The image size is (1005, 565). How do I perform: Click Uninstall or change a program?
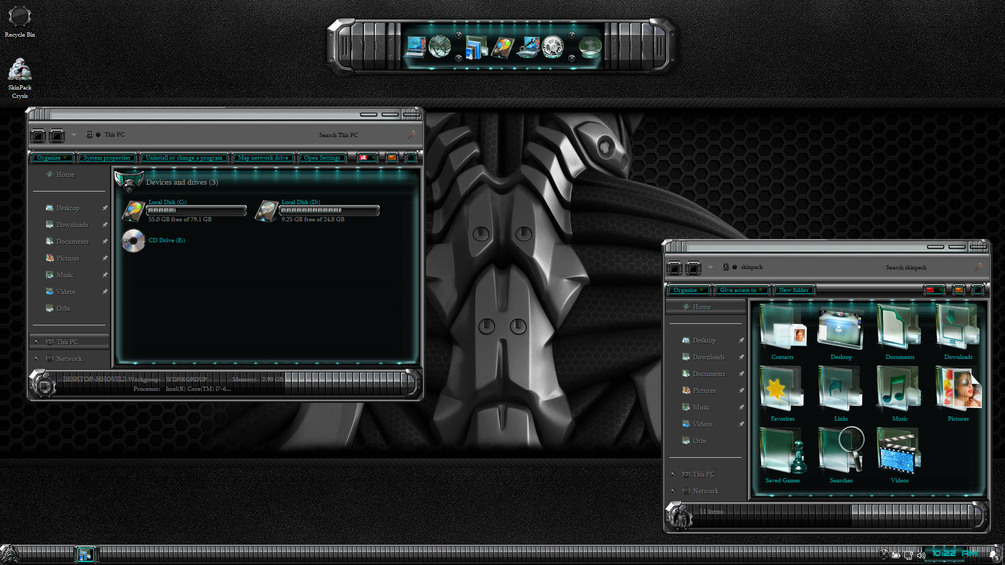(x=184, y=158)
